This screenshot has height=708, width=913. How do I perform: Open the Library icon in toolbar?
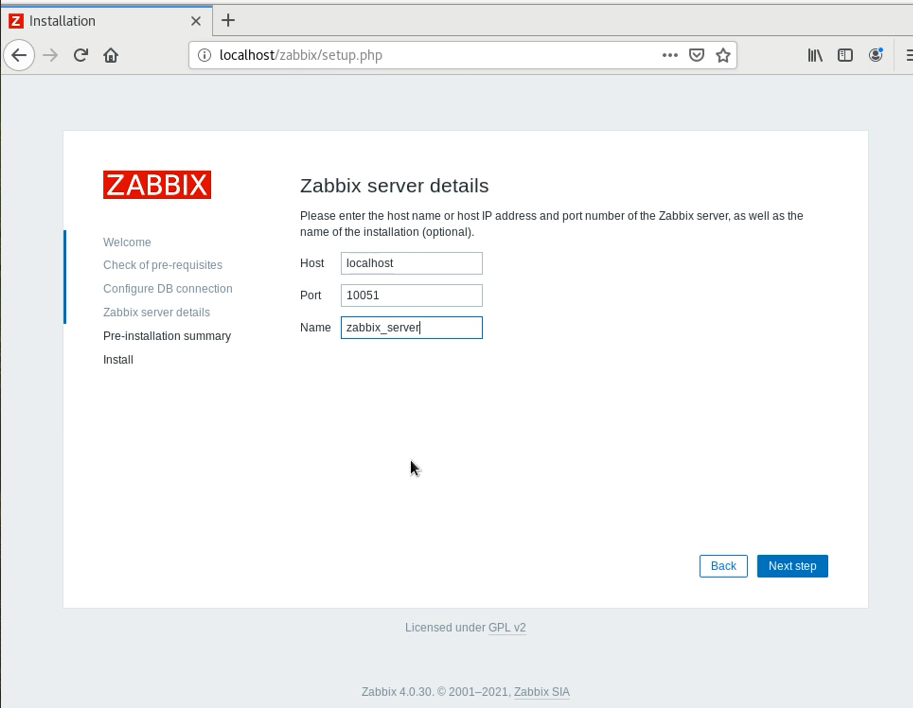point(815,55)
